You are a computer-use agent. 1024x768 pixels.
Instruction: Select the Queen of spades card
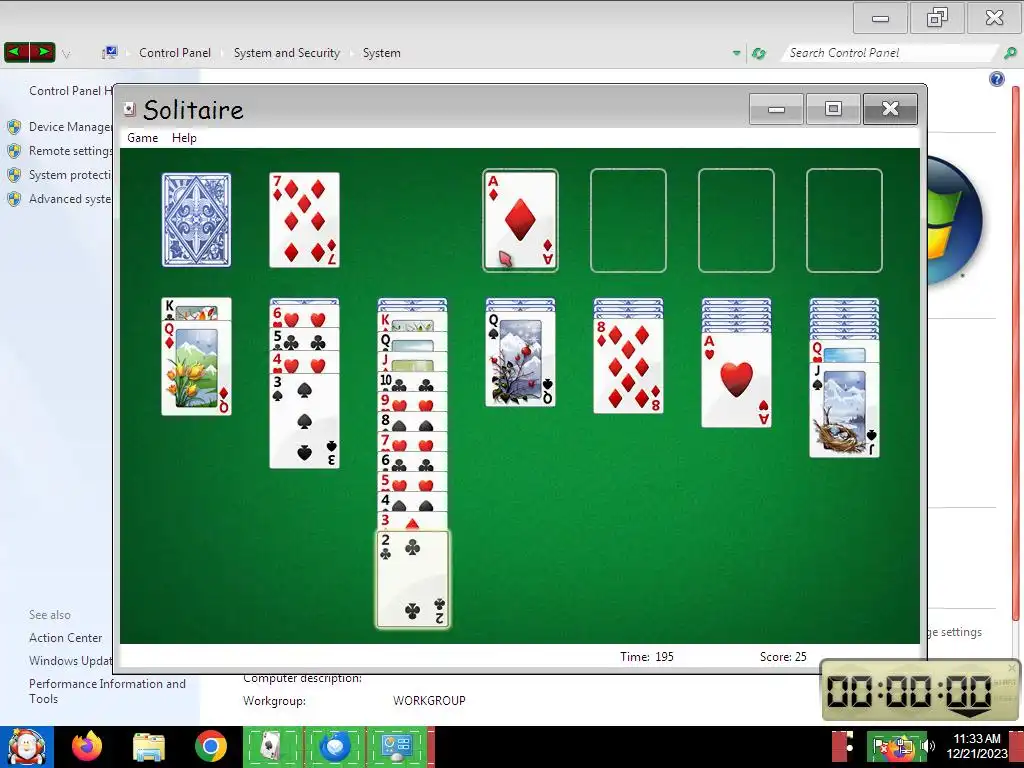coord(520,359)
